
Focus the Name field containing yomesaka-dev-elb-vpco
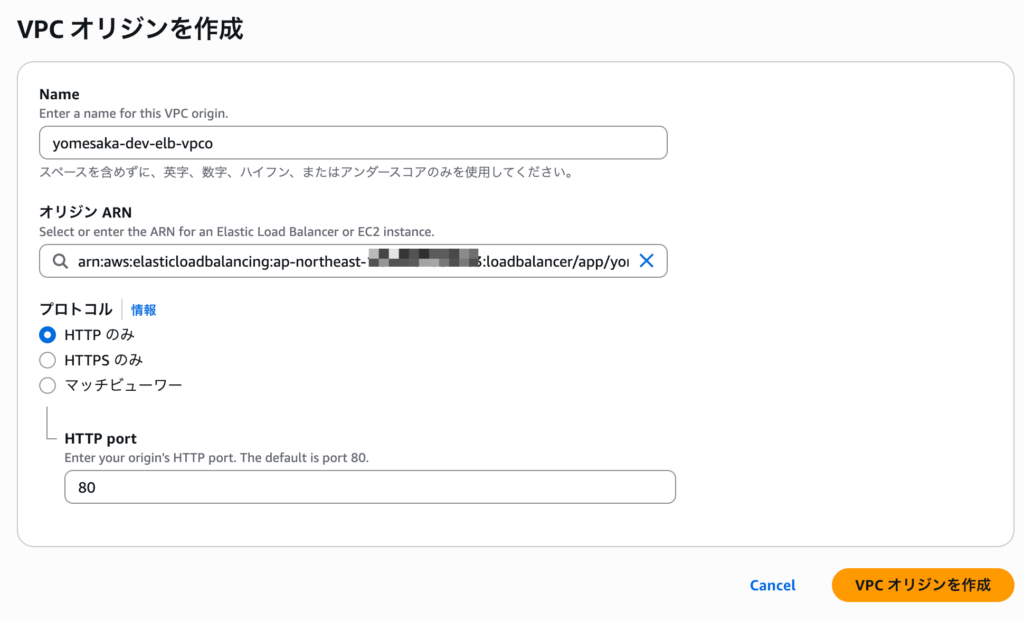point(352,143)
